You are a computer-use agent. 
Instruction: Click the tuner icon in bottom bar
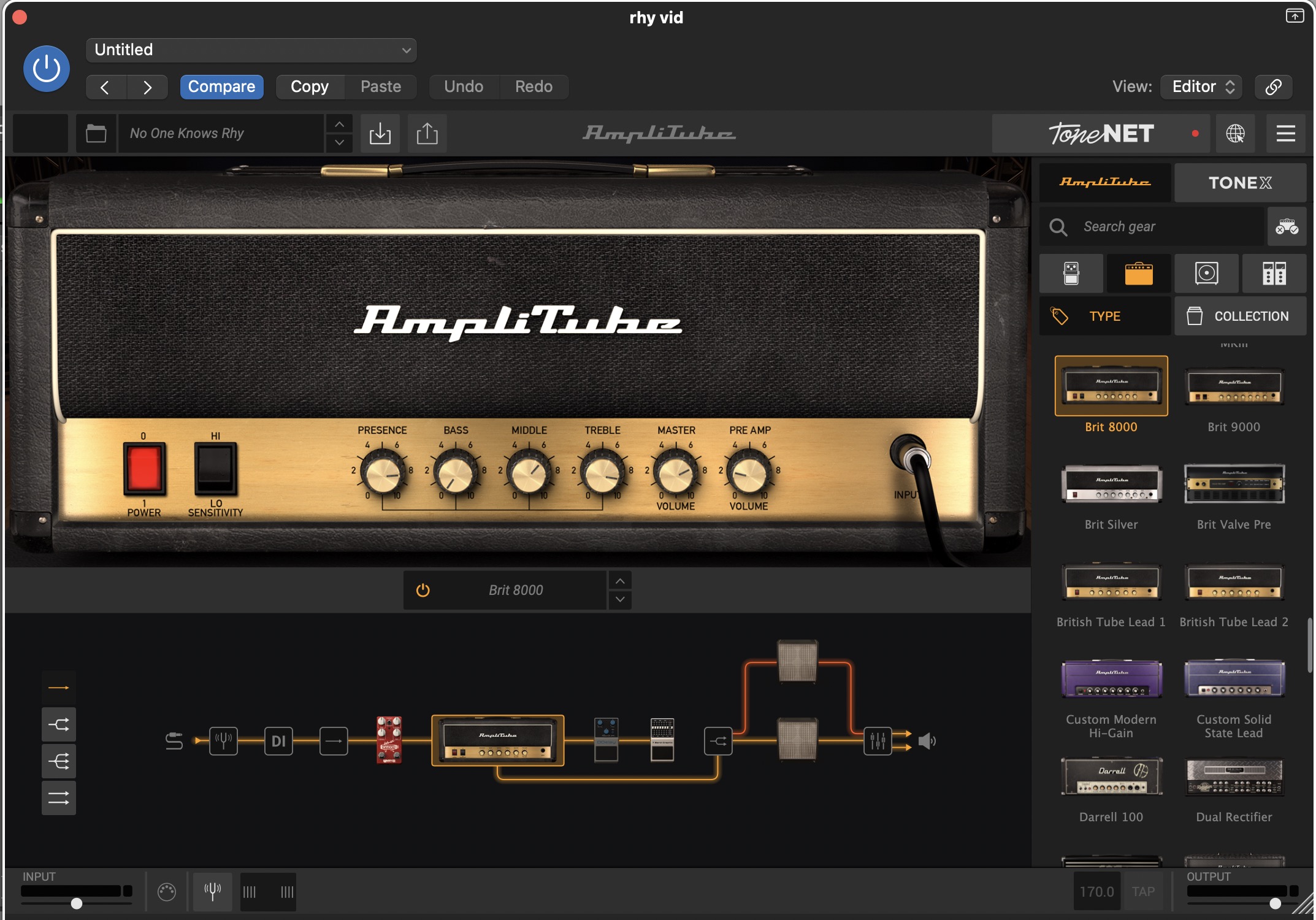[x=212, y=891]
